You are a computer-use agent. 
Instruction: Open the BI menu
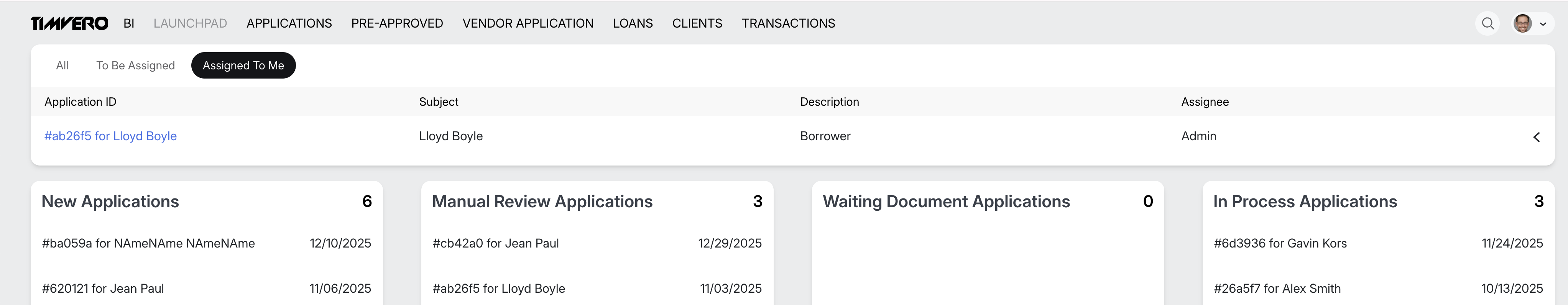pyautogui.click(x=128, y=23)
